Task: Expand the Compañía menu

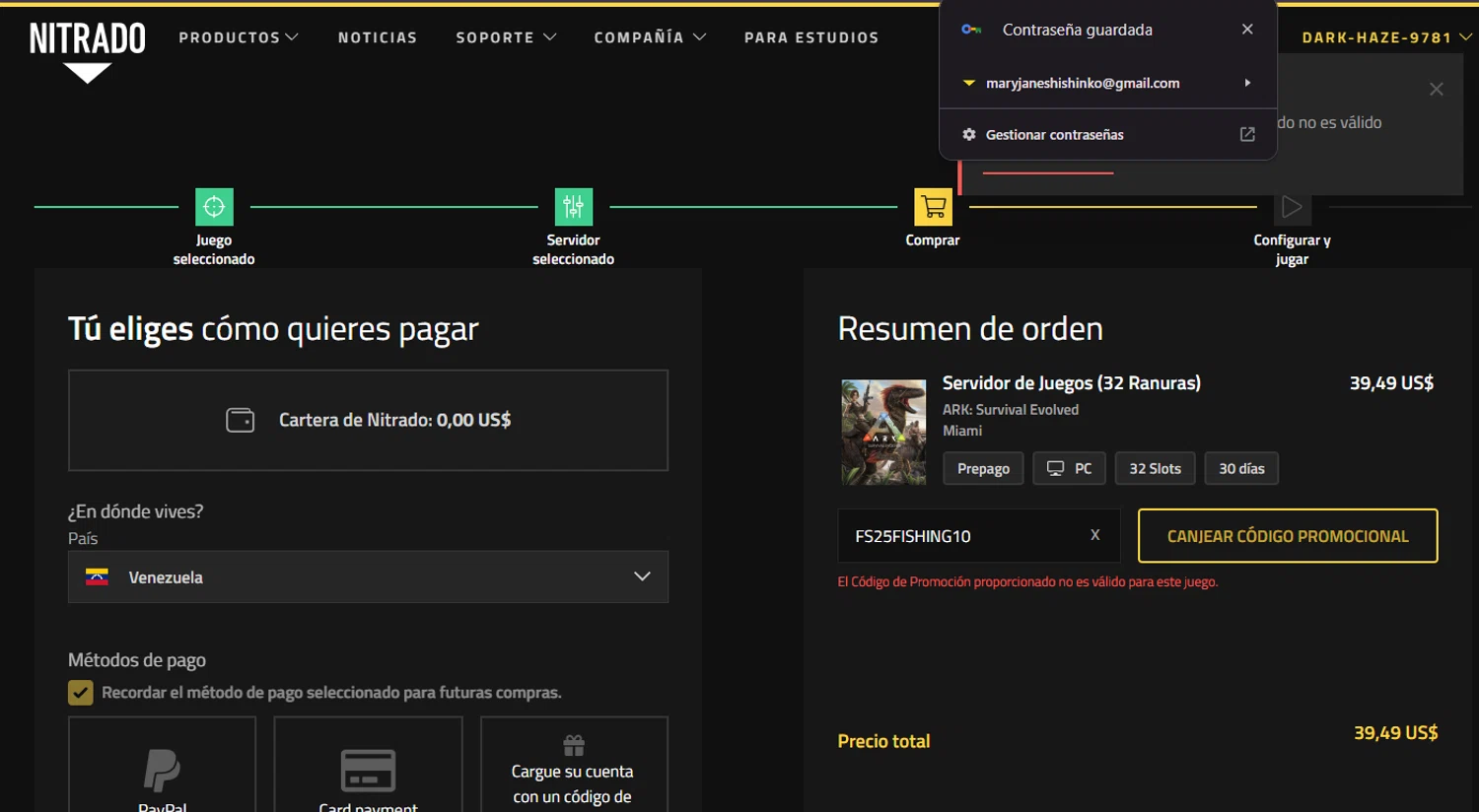Action: pyautogui.click(x=650, y=37)
